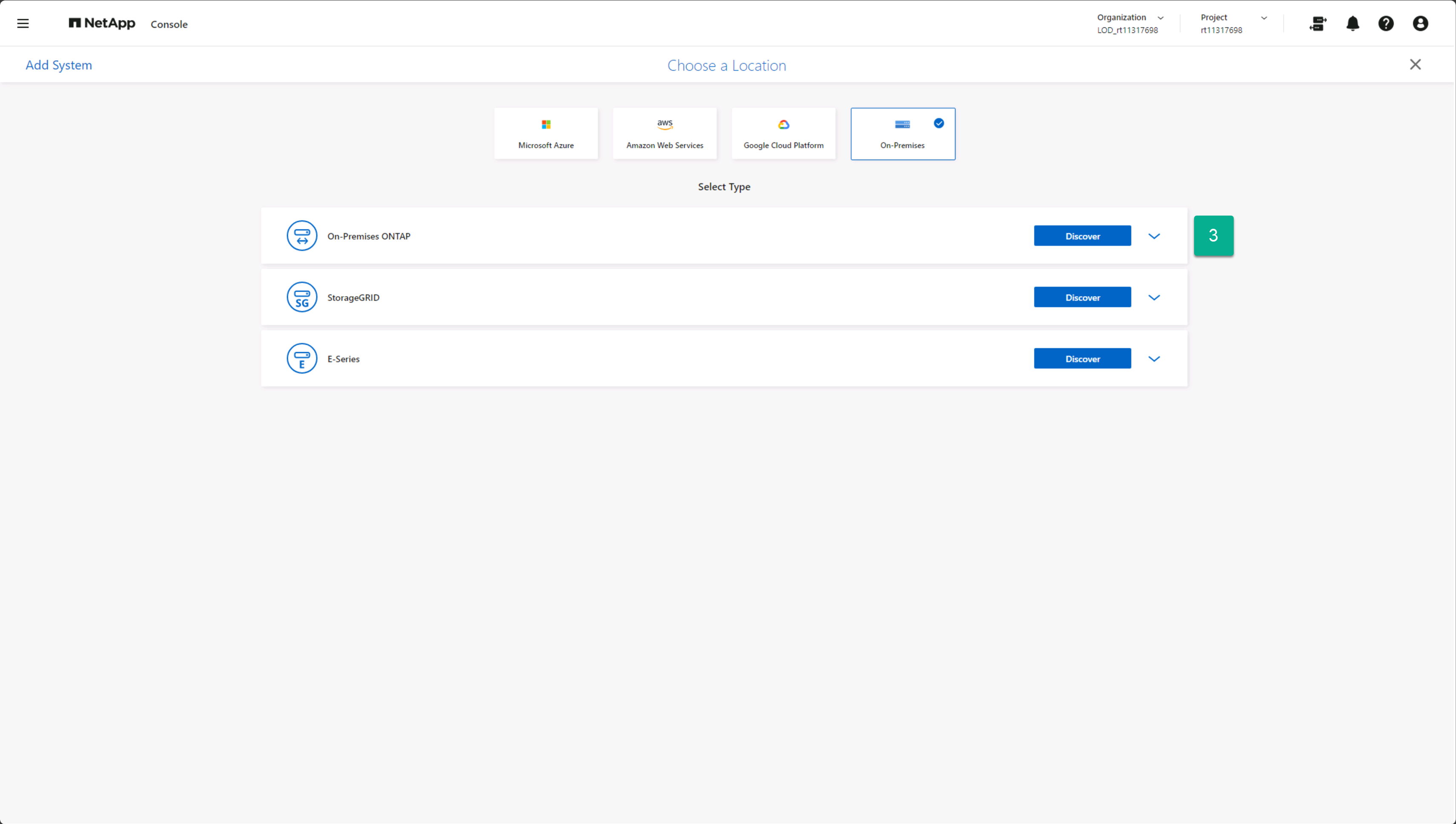
Task: Select the On-Premises location card
Action: point(902,134)
